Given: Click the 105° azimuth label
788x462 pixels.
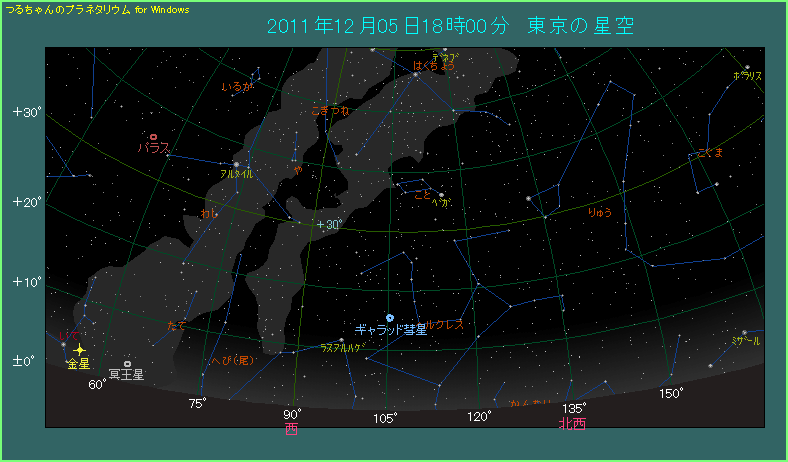Looking at the screenshot, I should [x=385, y=417].
